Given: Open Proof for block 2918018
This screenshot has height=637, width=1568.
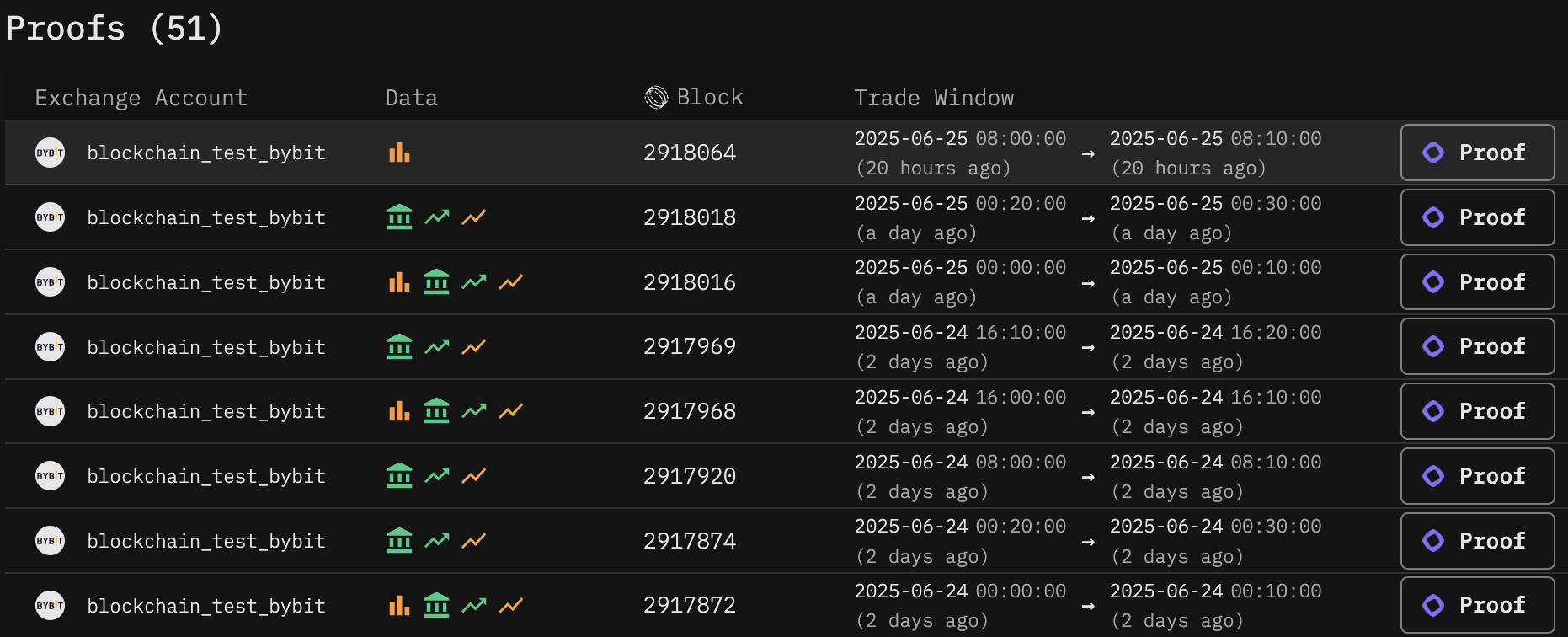Looking at the screenshot, I should click(1477, 217).
